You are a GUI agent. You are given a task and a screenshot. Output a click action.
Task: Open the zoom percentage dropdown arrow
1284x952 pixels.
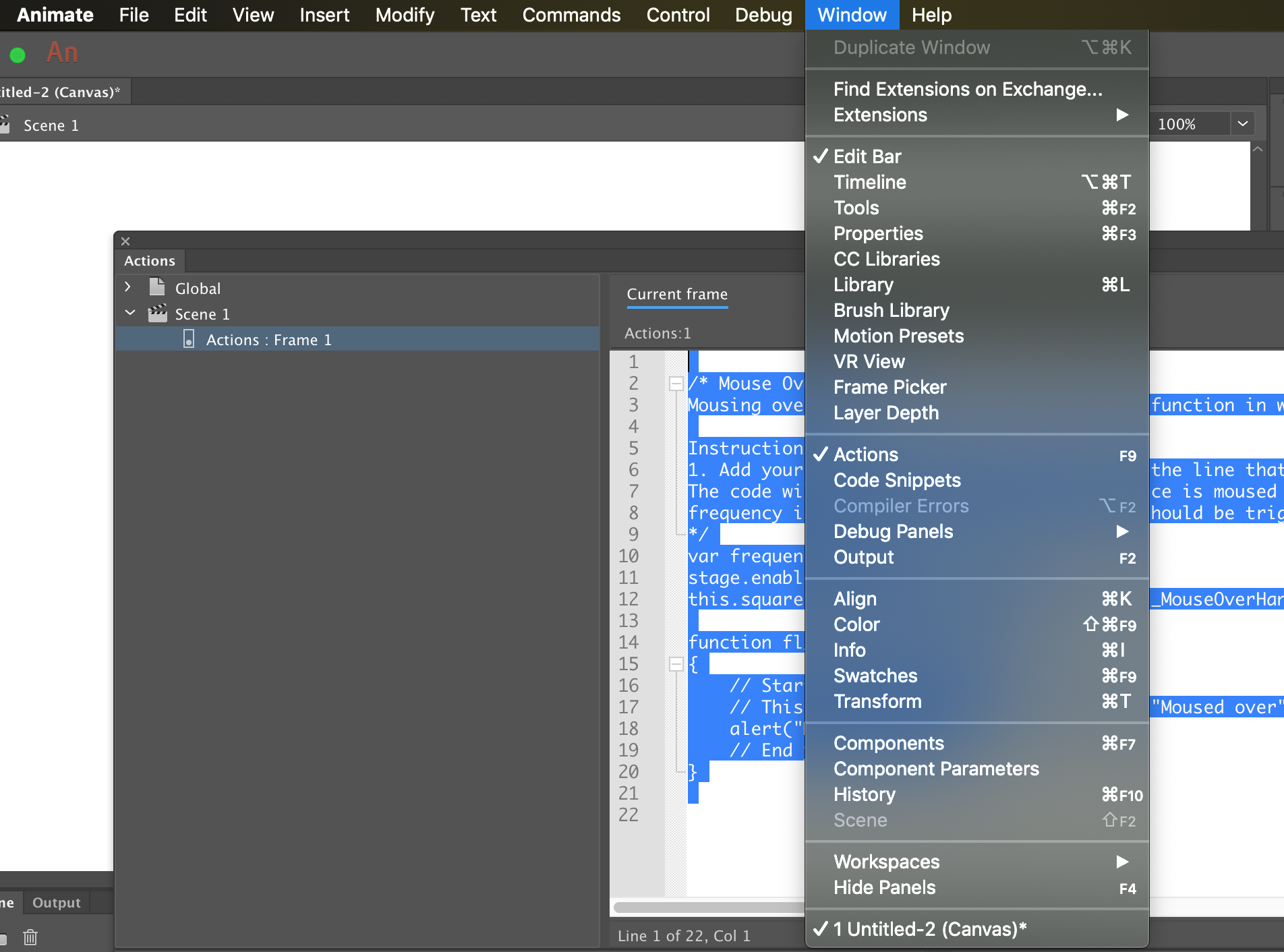click(x=1242, y=124)
